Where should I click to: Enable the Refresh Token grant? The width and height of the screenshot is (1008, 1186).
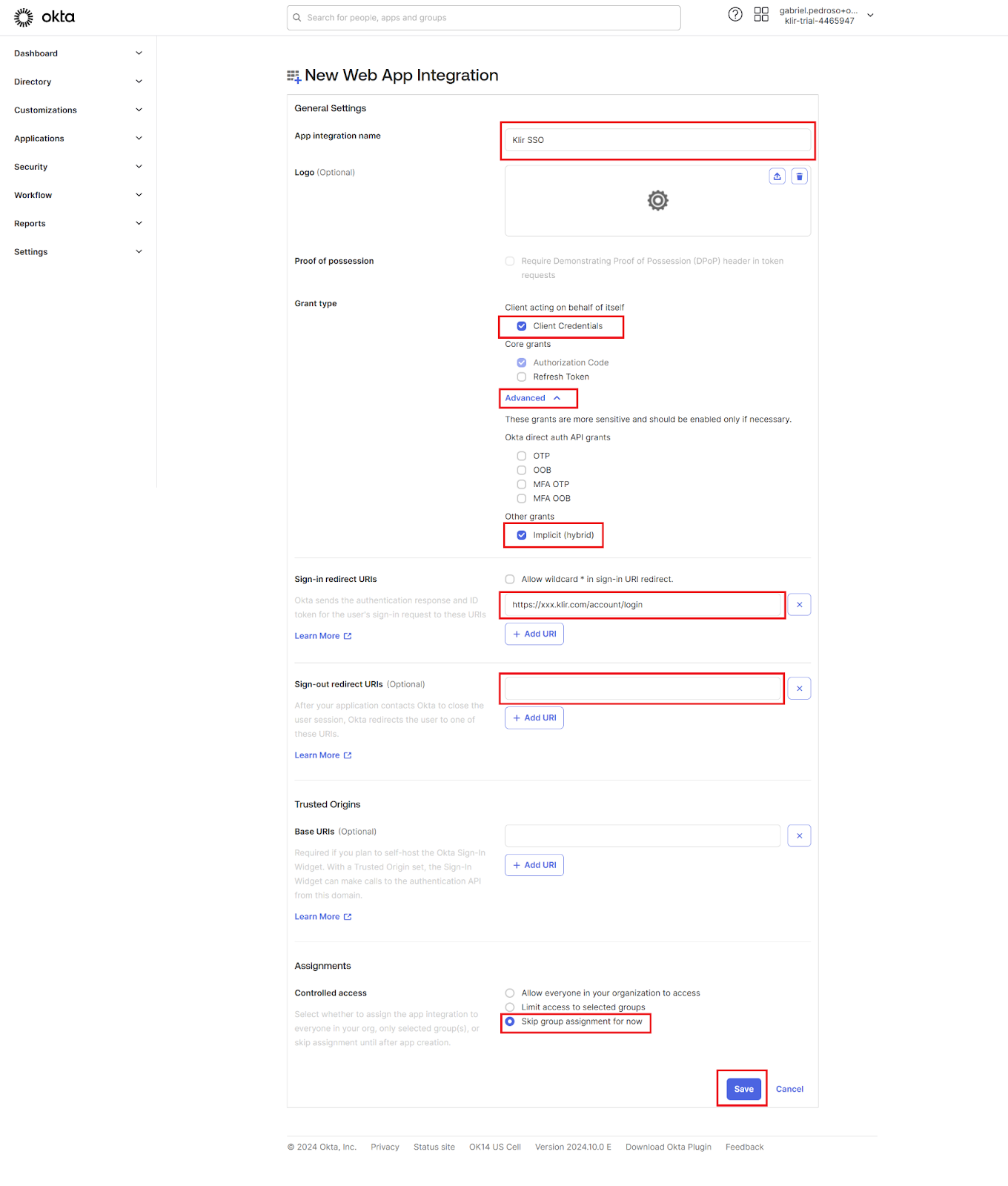(522, 377)
